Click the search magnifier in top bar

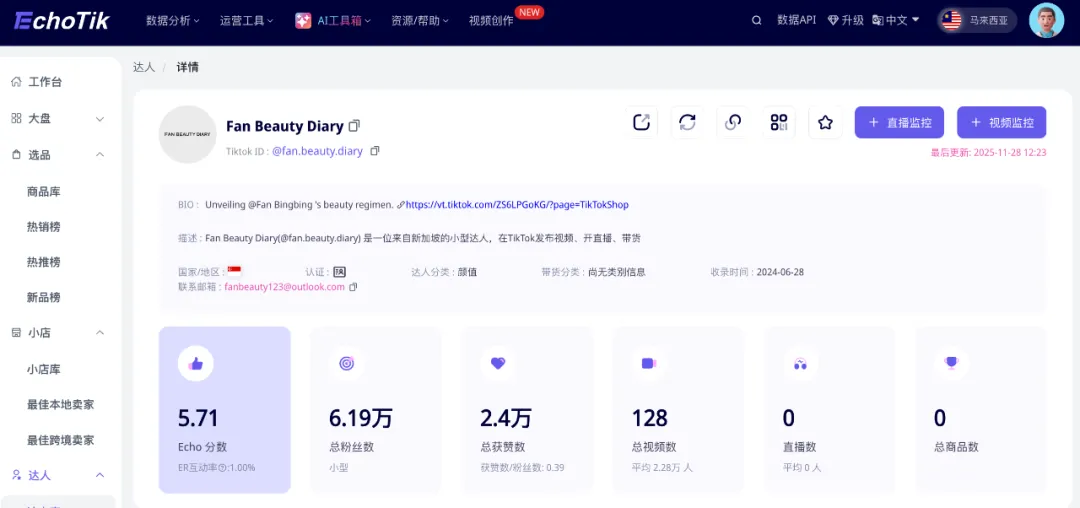coord(756,20)
